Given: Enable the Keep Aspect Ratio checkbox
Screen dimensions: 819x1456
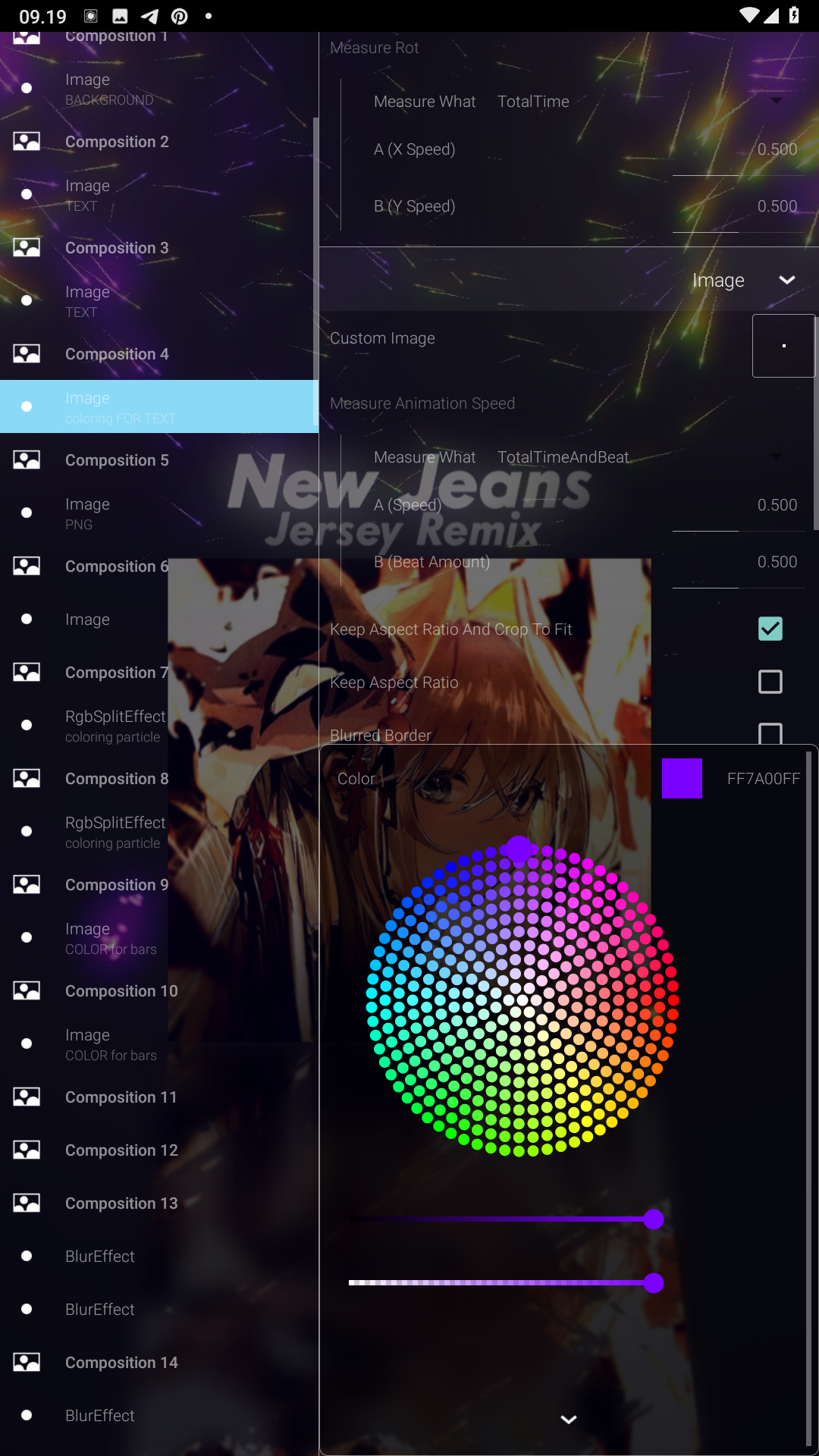Looking at the screenshot, I should (770, 682).
